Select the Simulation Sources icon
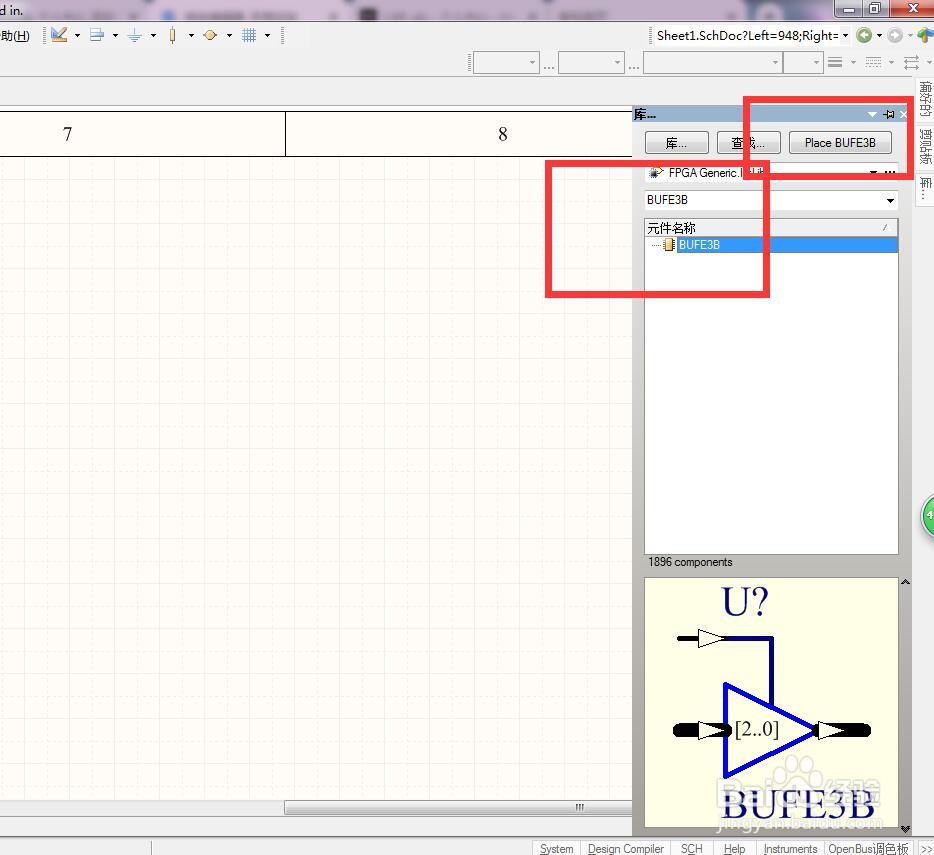 tap(210, 35)
